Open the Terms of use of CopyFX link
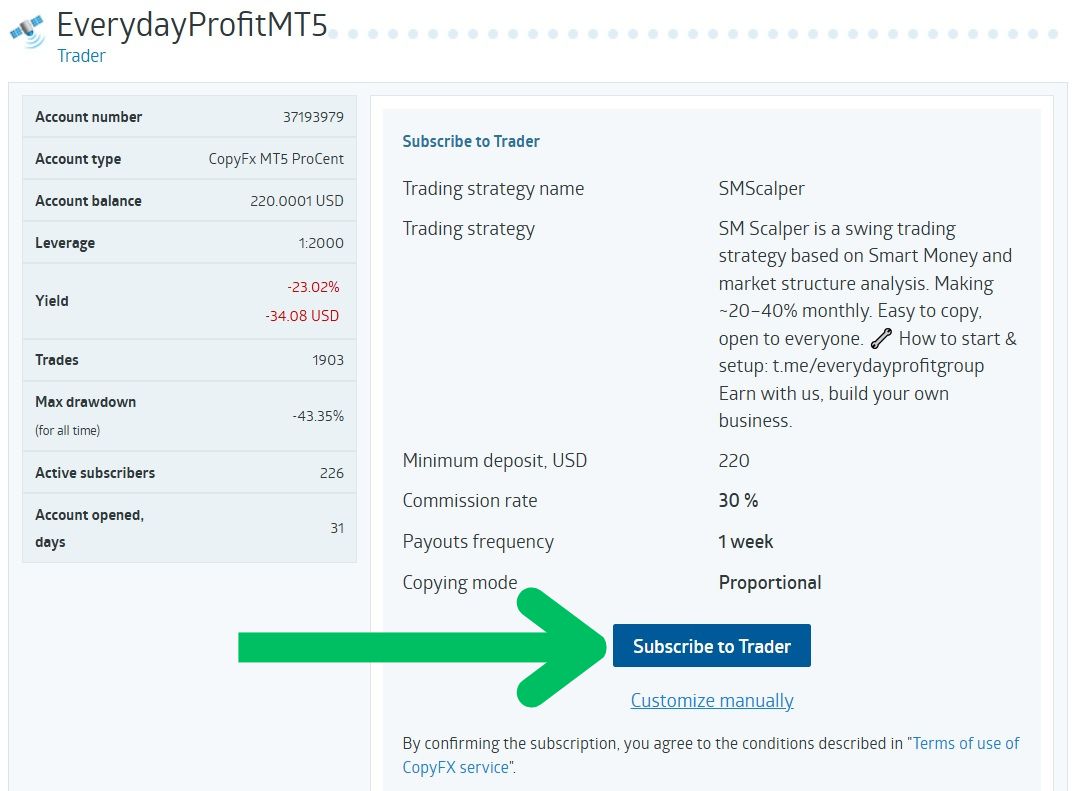Screen dimensions: 1079x791 965,743
